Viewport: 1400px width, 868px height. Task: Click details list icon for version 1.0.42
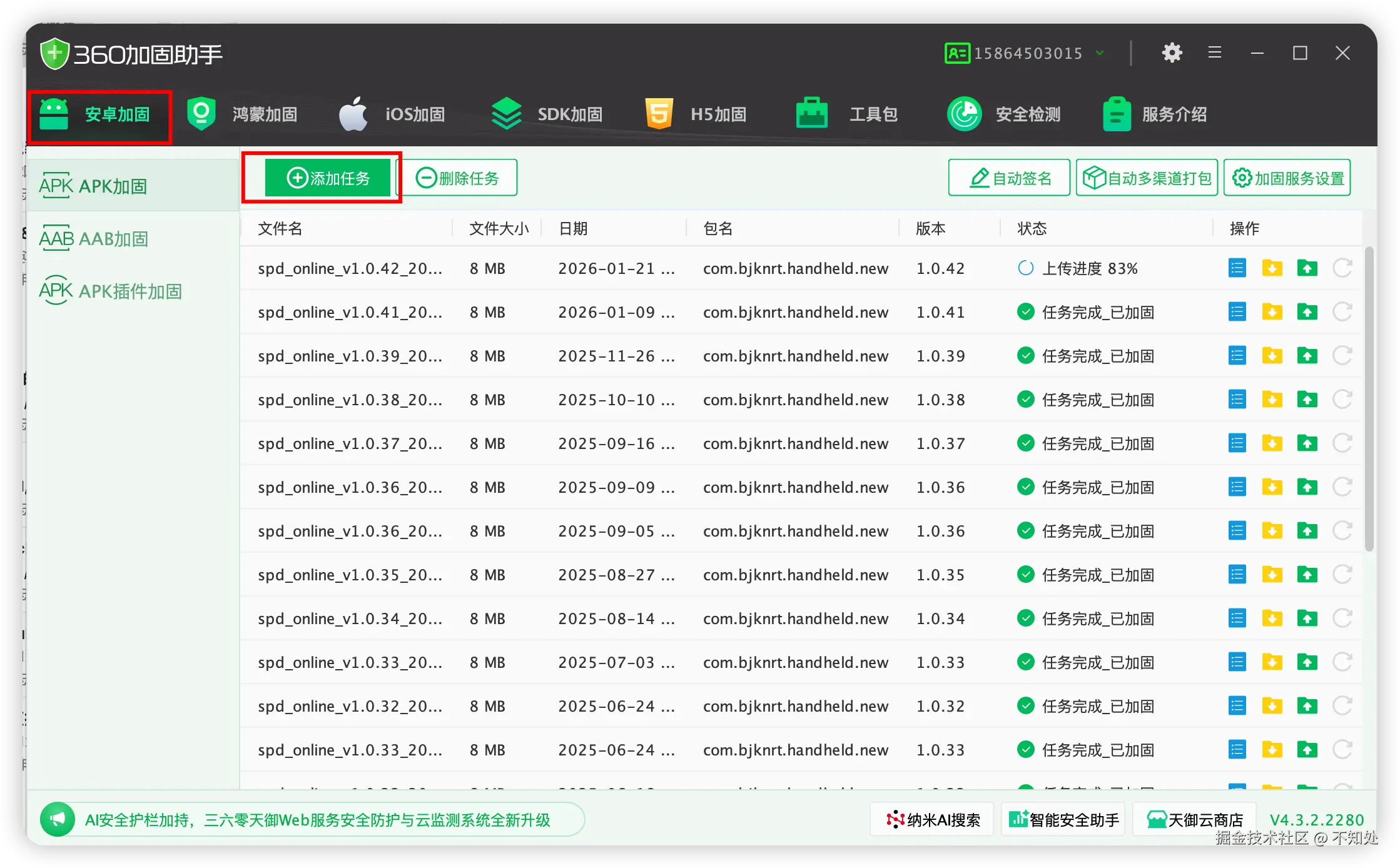(1237, 268)
